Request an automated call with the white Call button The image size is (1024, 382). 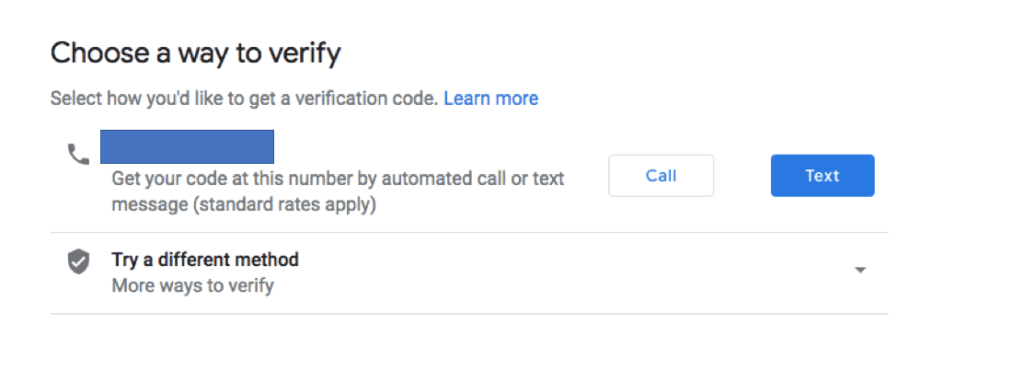(x=661, y=176)
